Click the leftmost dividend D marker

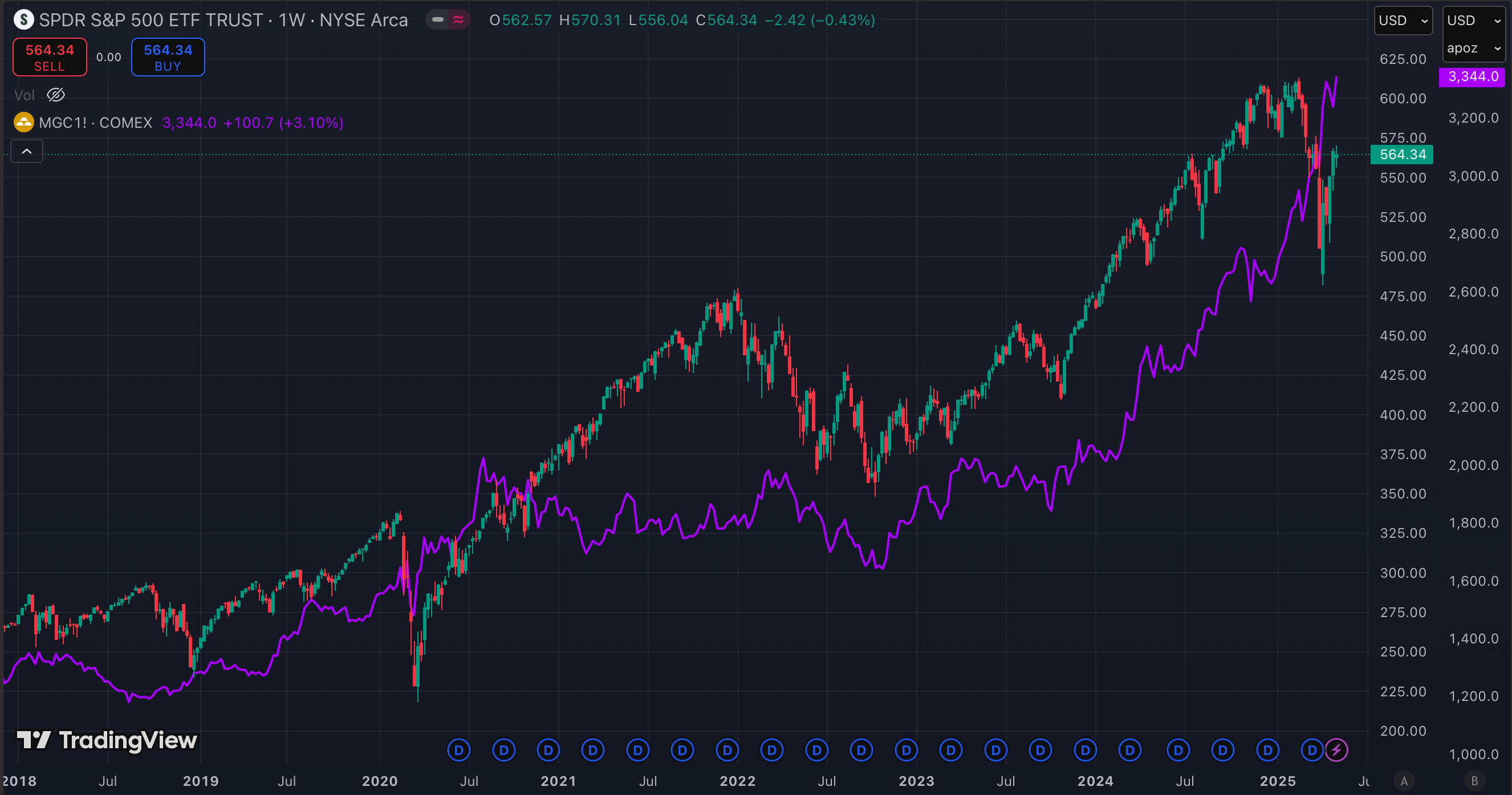tap(458, 750)
